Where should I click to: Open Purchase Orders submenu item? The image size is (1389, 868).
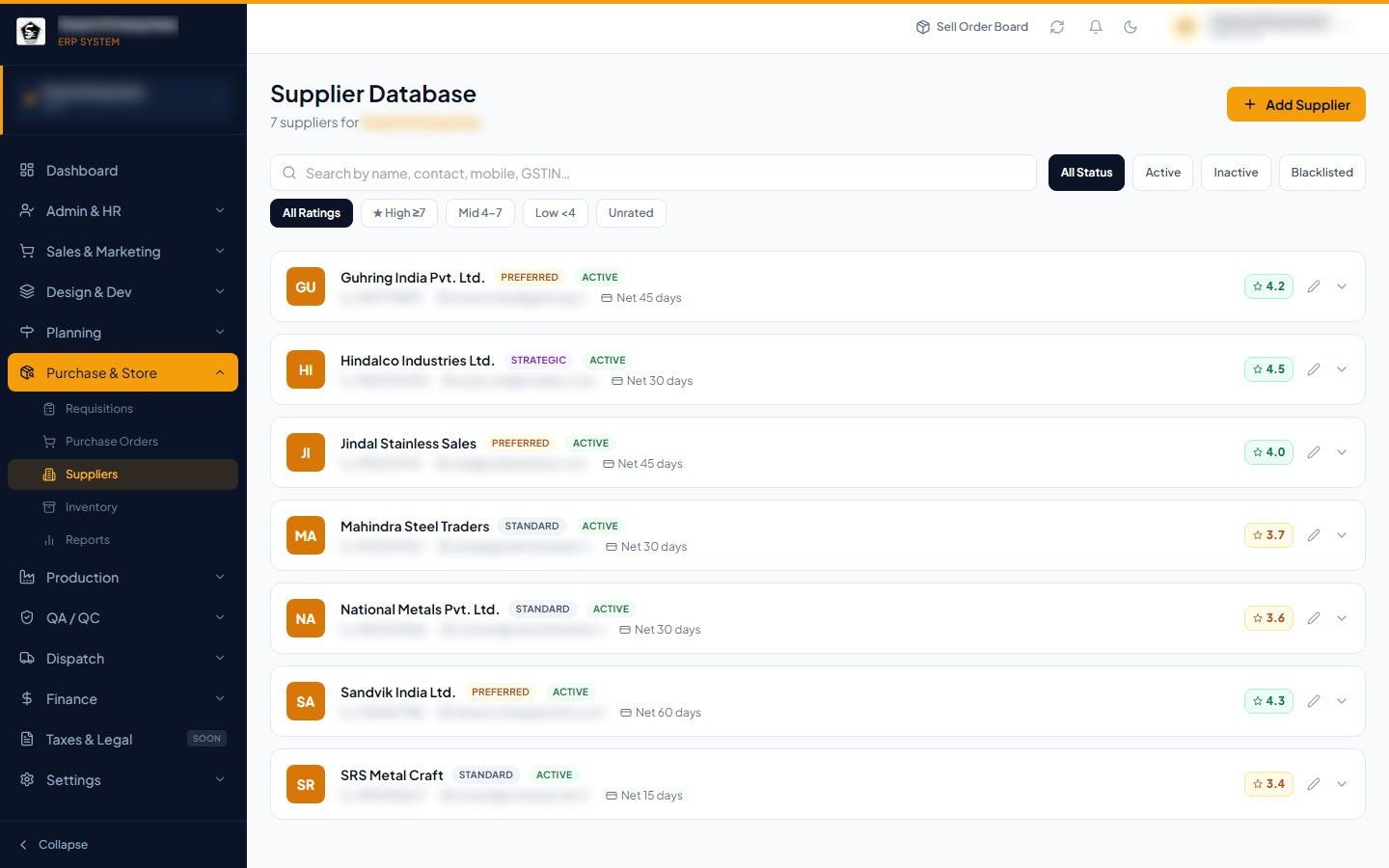(x=123, y=442)
